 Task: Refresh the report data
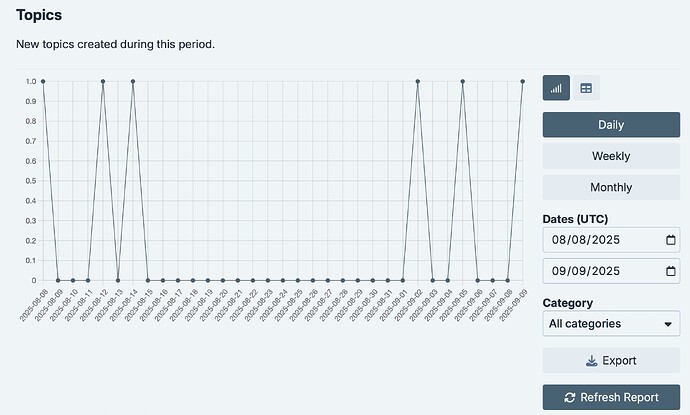point(611,397)
